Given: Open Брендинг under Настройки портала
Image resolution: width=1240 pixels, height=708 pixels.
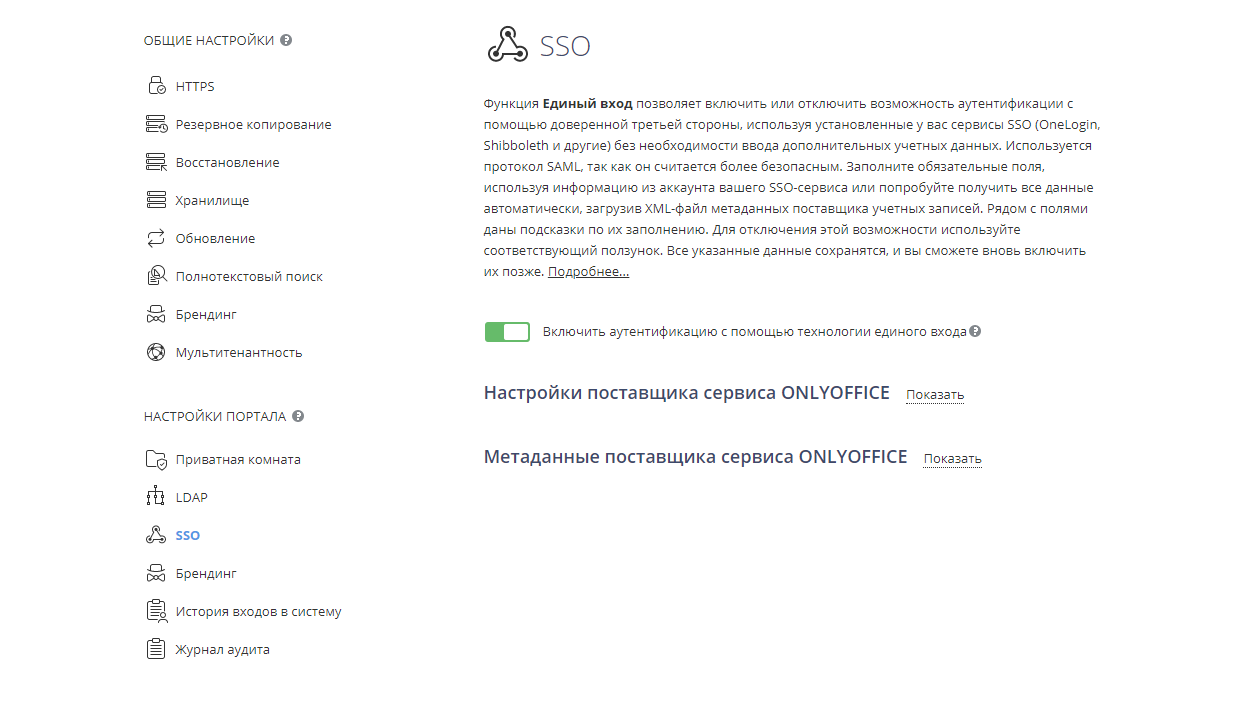Looking at the screenshot, I should coord(206,573).
